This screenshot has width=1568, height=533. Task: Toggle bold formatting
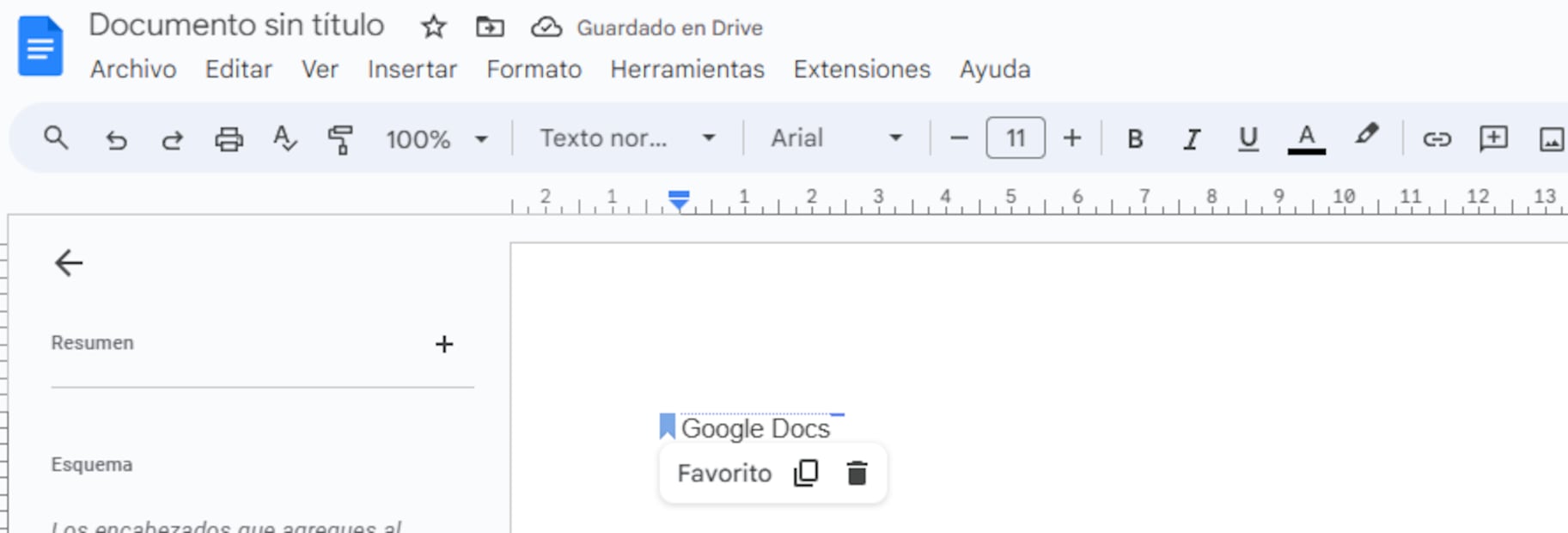point(1135,139)
